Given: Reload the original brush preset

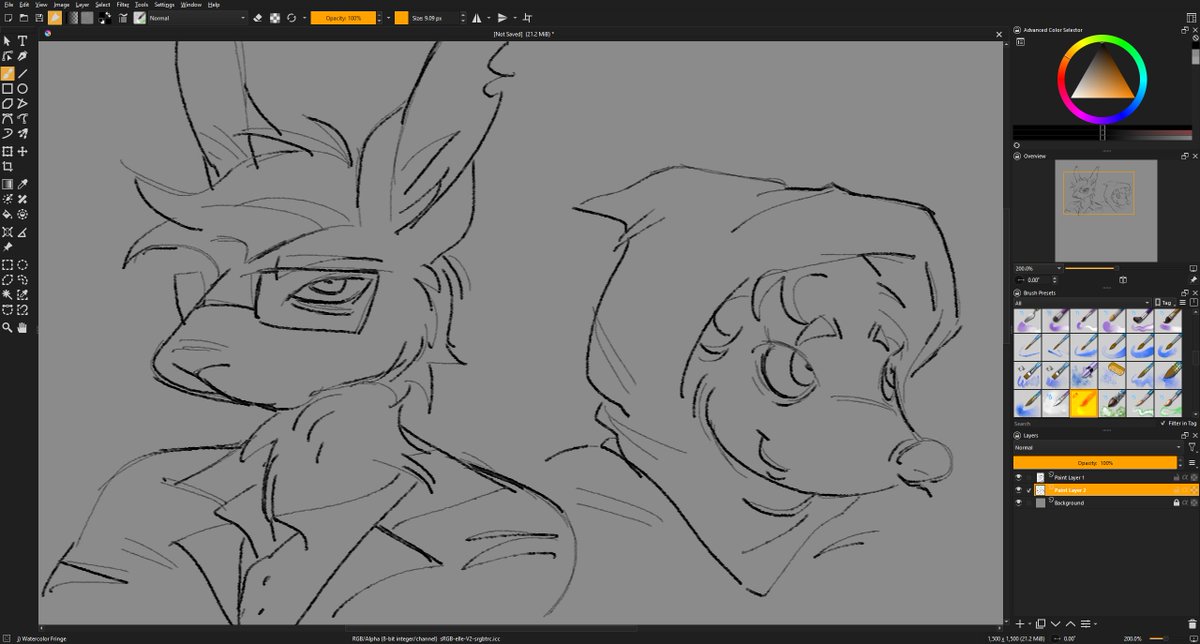Looking at the screenshot, I should [291, 18].
